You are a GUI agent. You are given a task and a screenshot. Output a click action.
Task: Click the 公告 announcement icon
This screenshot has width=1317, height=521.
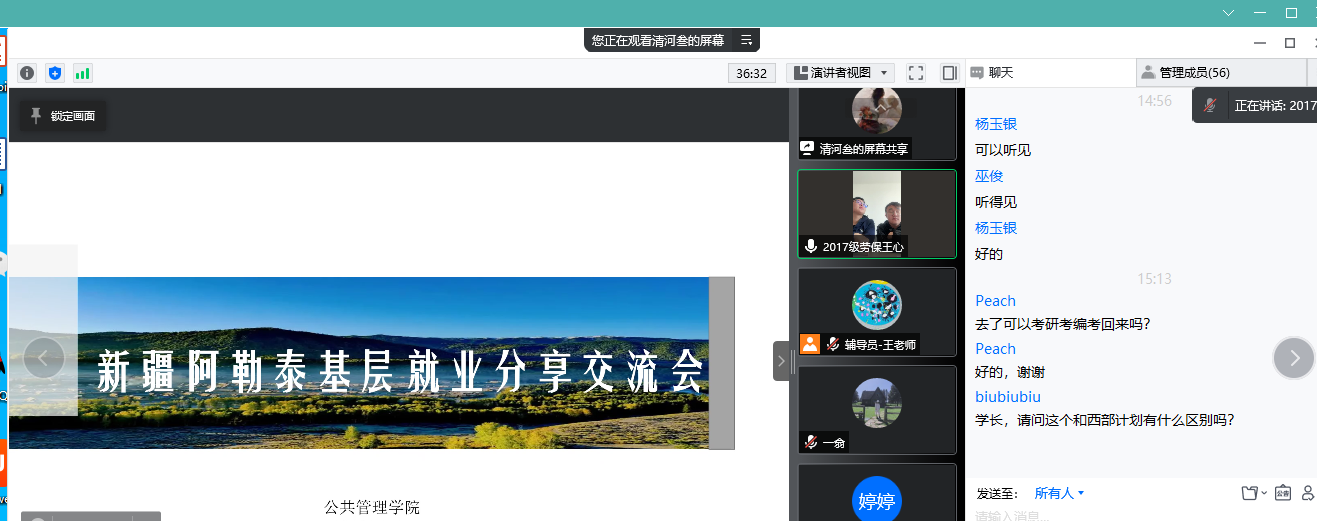tap(1282, 493)
